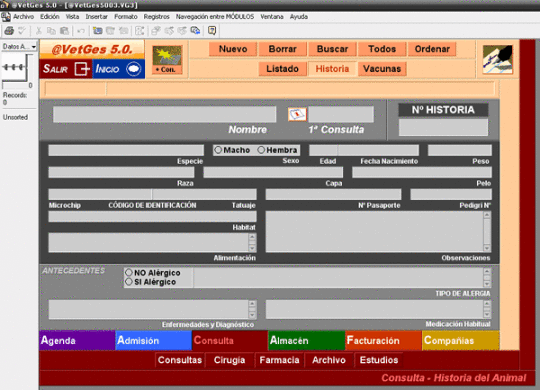Click the Medicación Habitual scrollbar down arrow

pos(487,314)
